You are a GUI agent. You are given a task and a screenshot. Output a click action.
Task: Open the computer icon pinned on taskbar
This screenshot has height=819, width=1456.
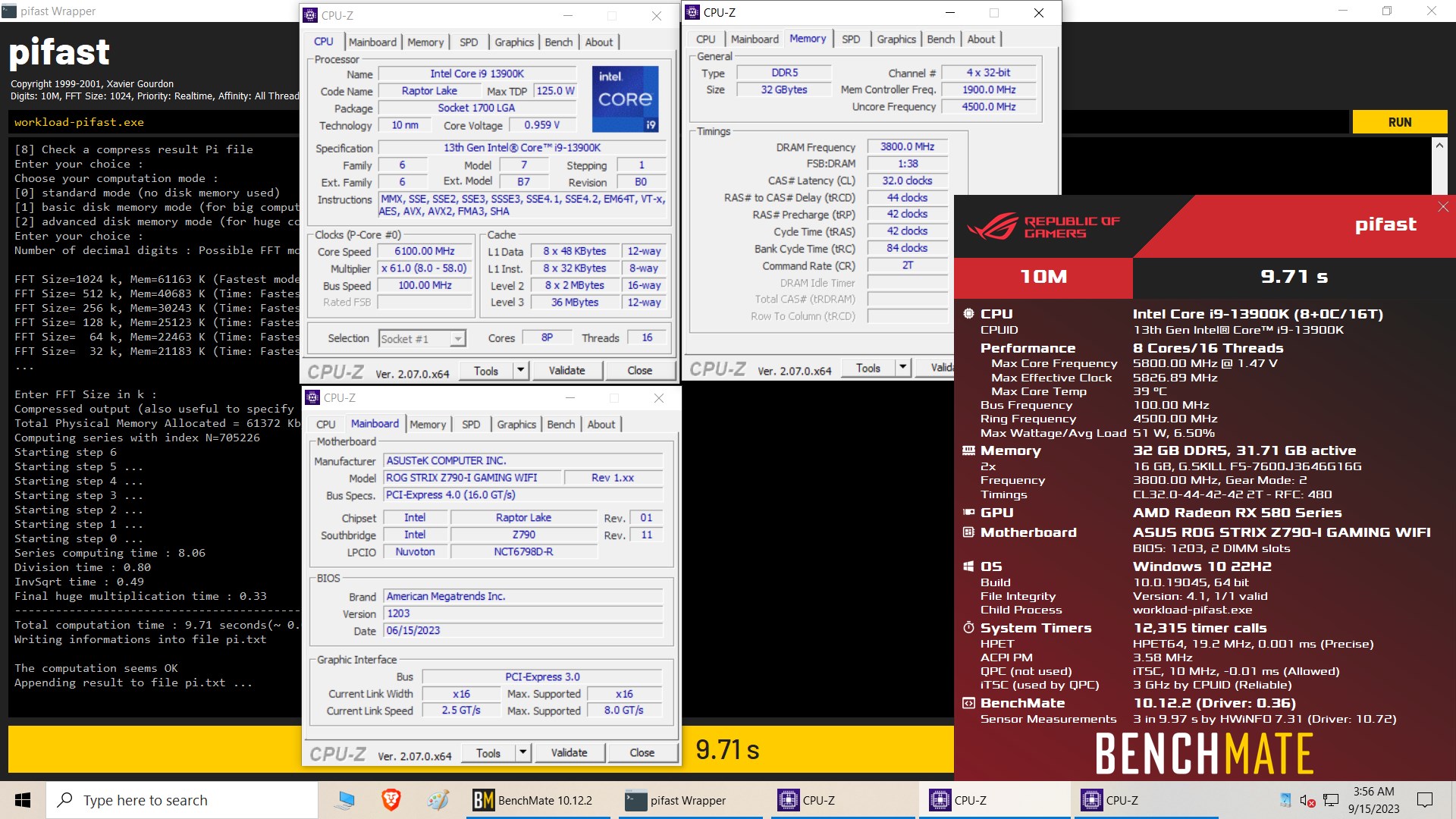345,800
